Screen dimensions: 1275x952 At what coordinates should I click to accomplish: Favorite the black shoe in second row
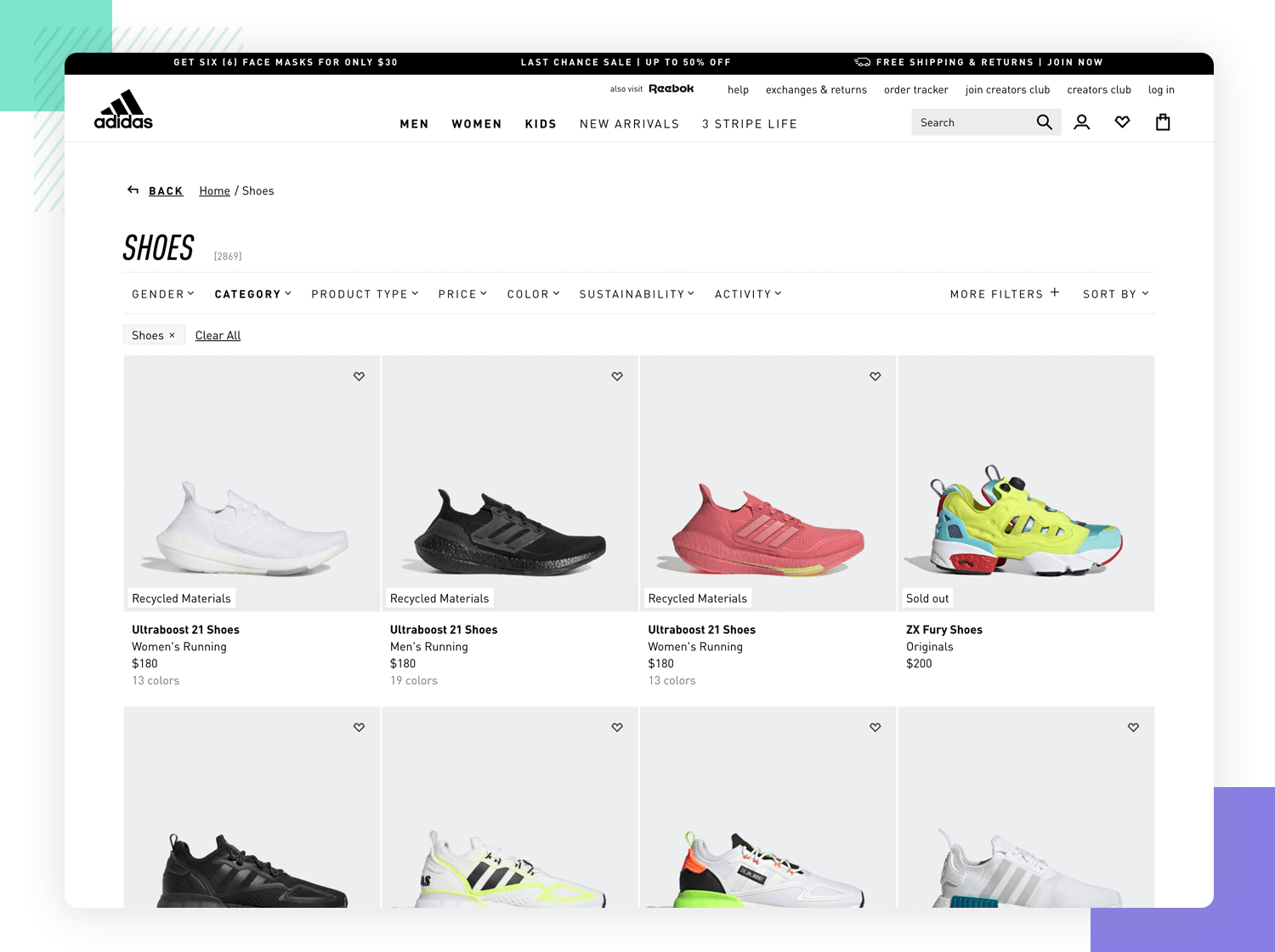359,727
